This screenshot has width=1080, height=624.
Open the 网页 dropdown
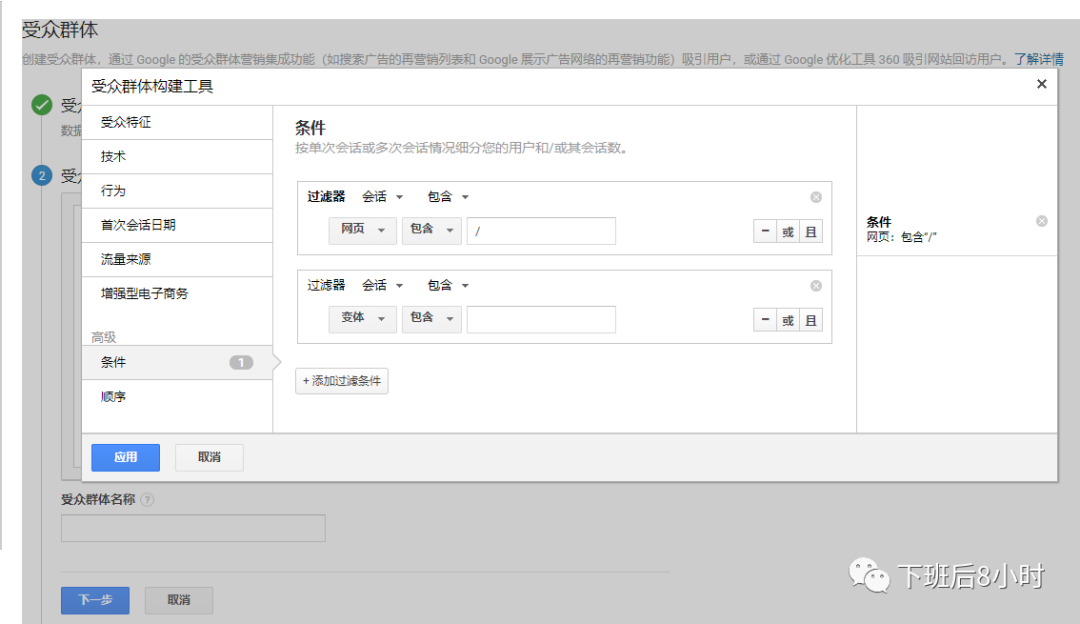click(362, 231)
